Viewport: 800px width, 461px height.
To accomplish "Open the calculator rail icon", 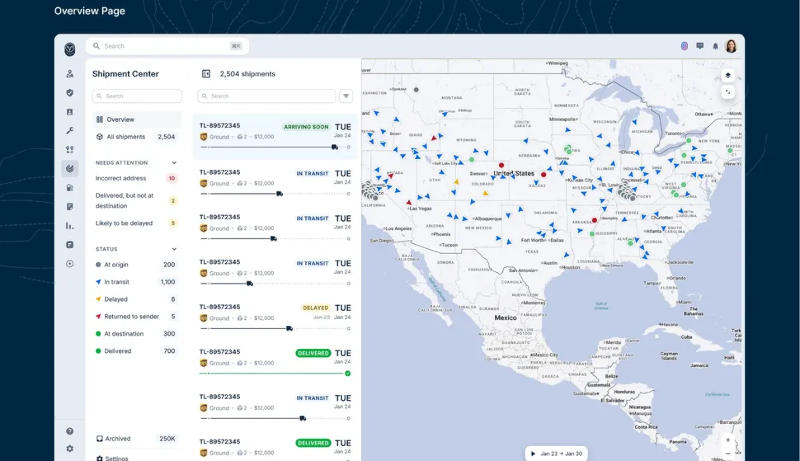I will click(70, 245).
